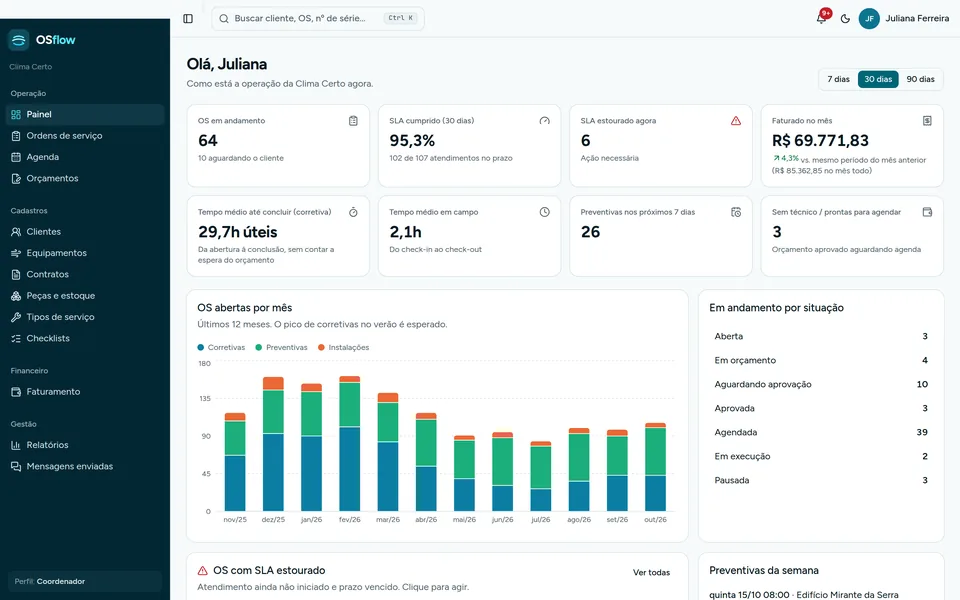Screen dimensions: 960x600
Task: Click the Ver todas link
Action: pos(651,572)
